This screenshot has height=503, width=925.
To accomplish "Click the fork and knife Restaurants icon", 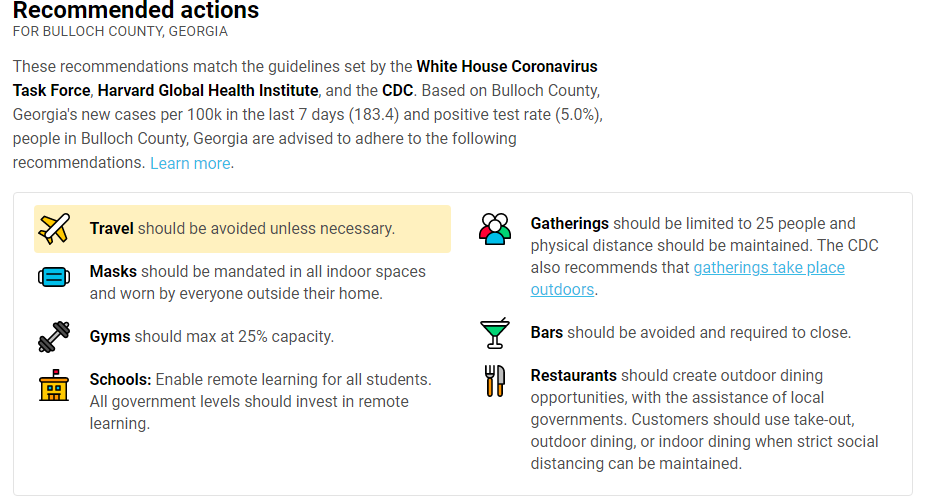I will (495, 381).
